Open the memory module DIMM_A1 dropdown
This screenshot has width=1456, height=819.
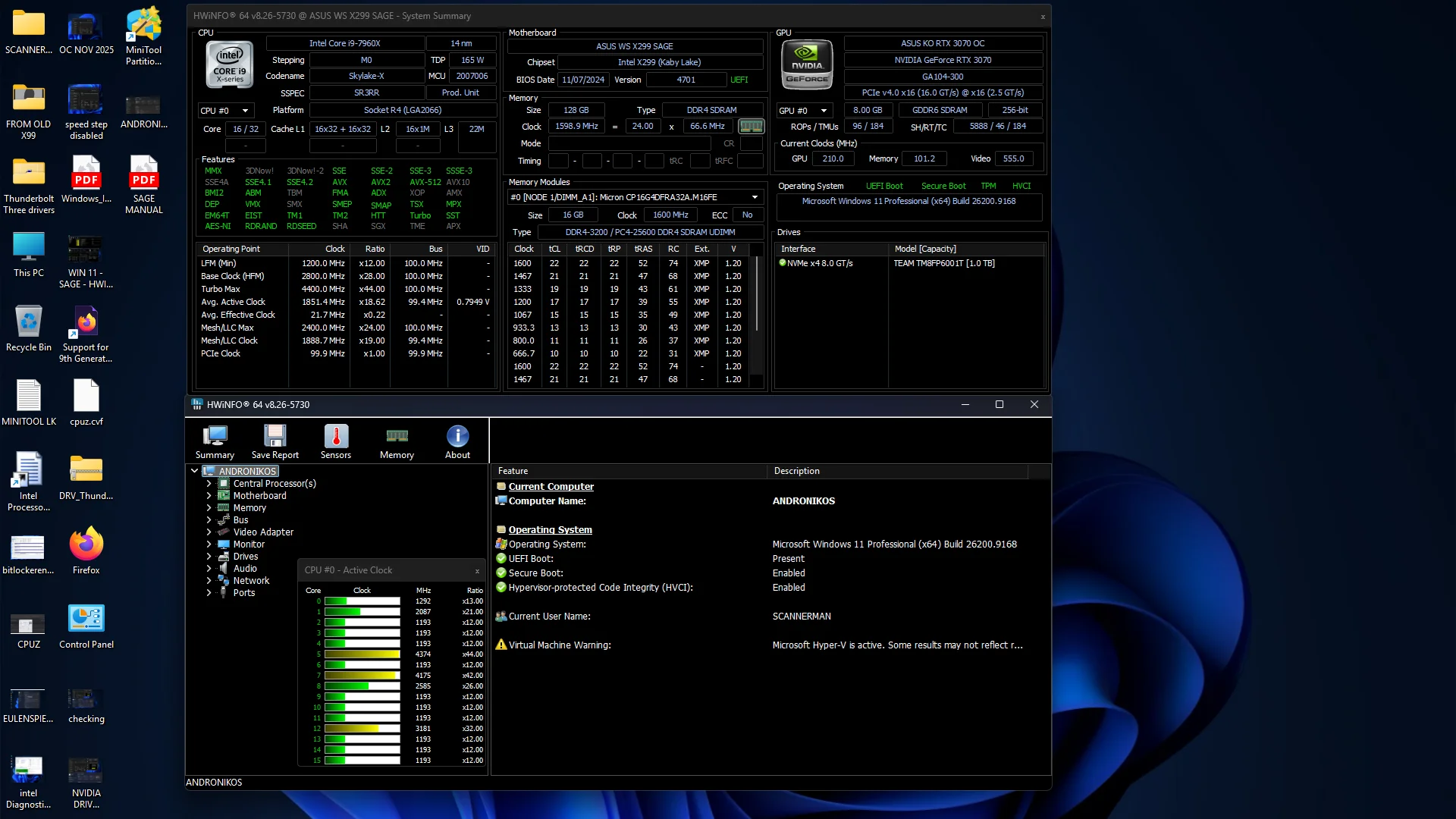click(x=635, y=197)
